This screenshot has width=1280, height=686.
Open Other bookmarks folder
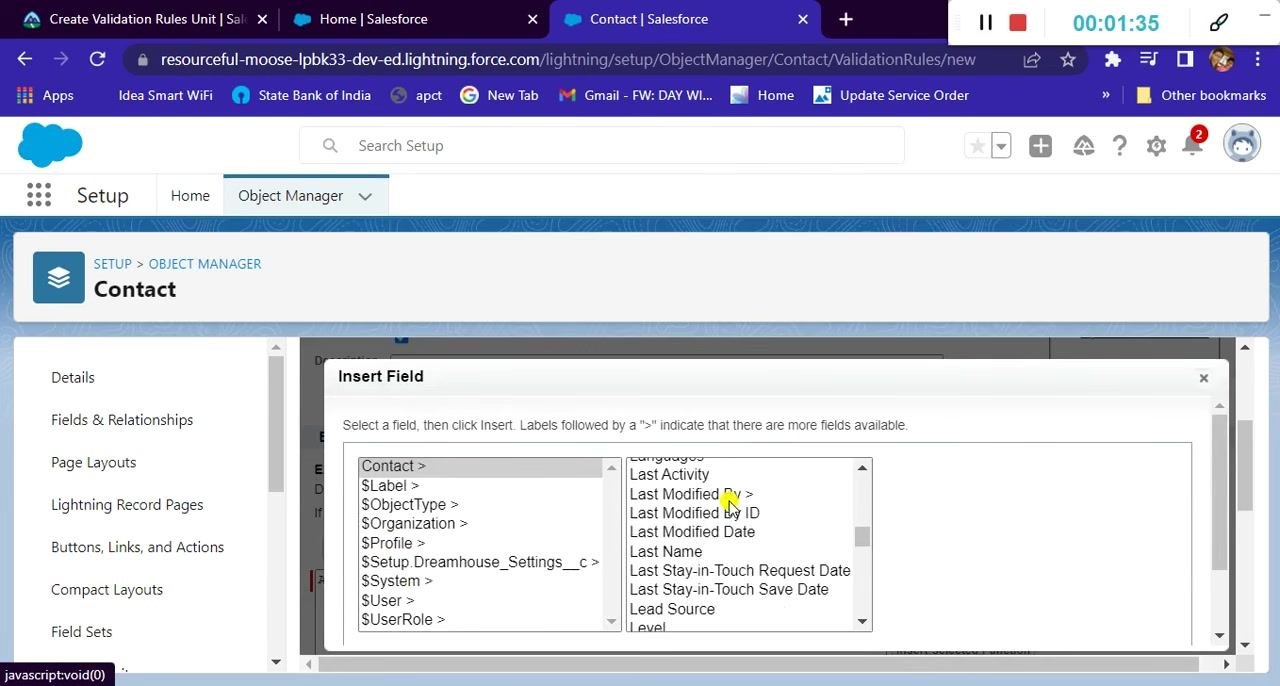click(1201, 95)
